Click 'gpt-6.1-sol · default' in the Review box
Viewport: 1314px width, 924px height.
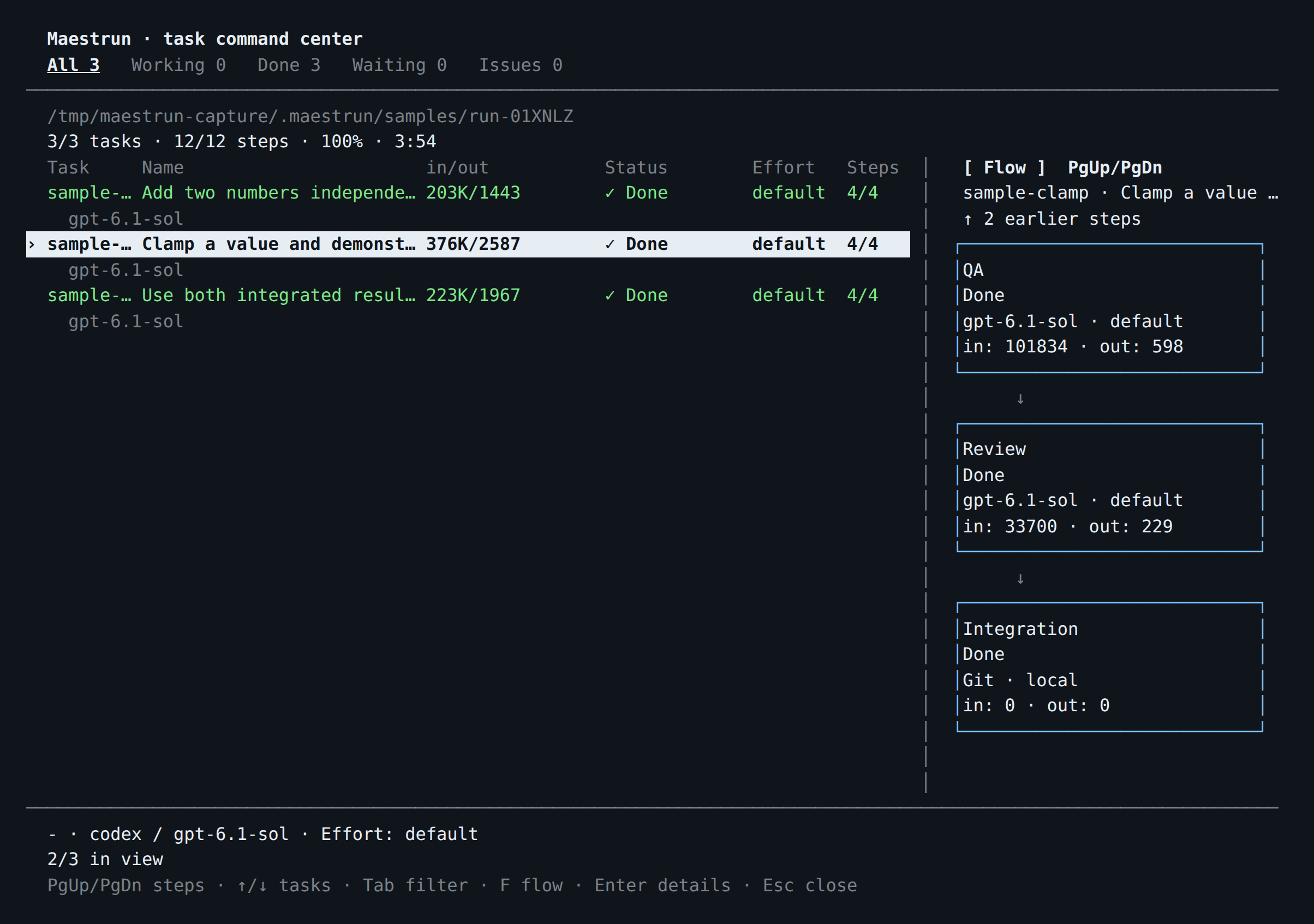pos(1073,501)
